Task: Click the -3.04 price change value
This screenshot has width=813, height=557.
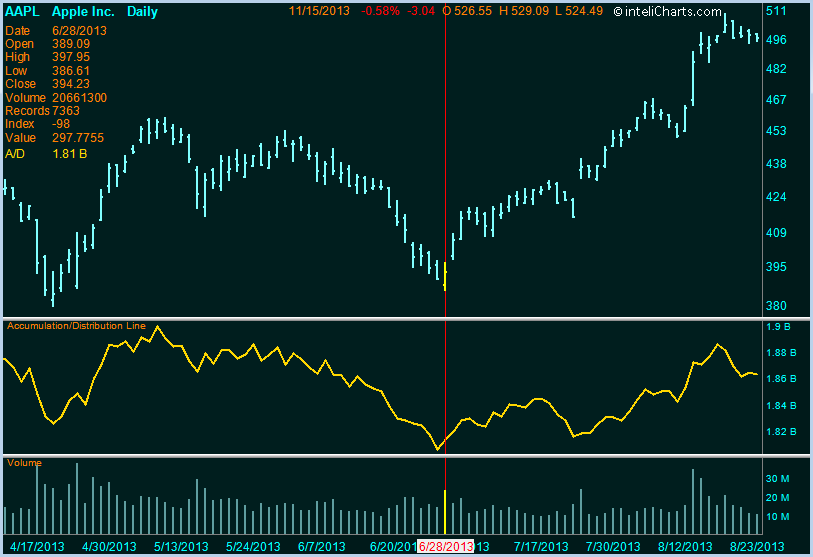Action: click(x=420, y=11)
